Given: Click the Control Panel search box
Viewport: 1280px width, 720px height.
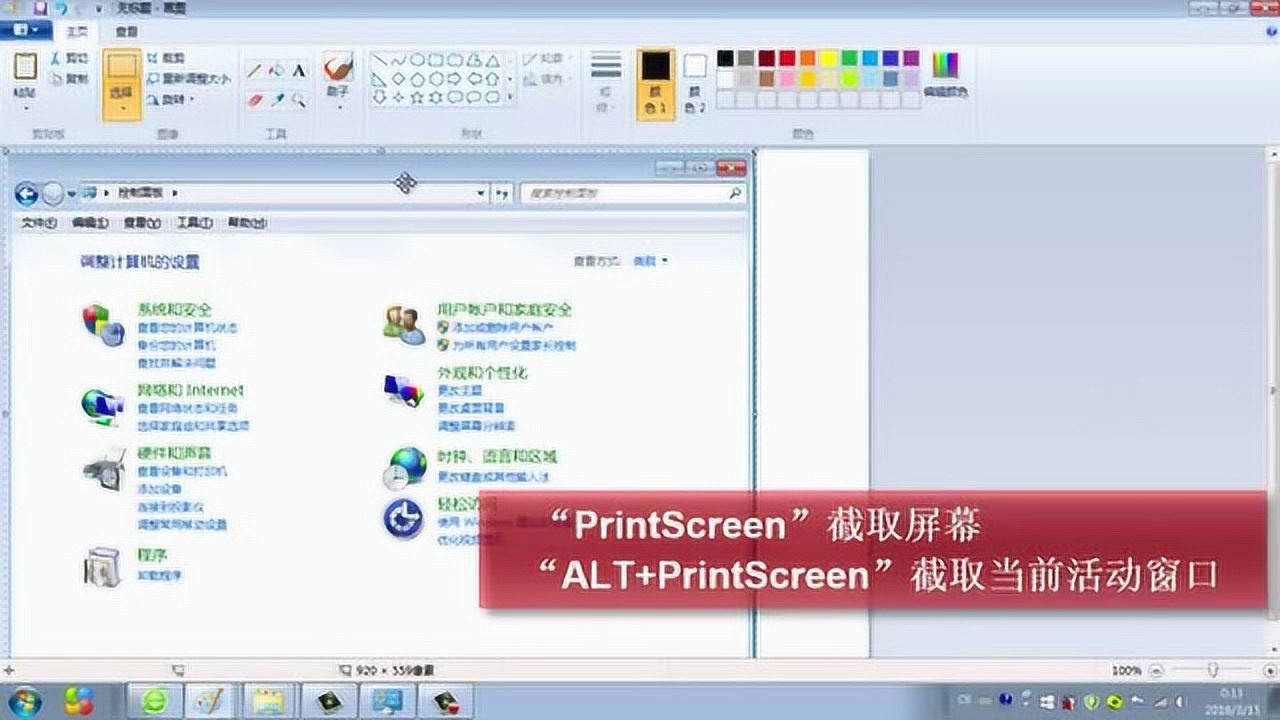Looking at the screenshot, I should click(x=630, y=192).
